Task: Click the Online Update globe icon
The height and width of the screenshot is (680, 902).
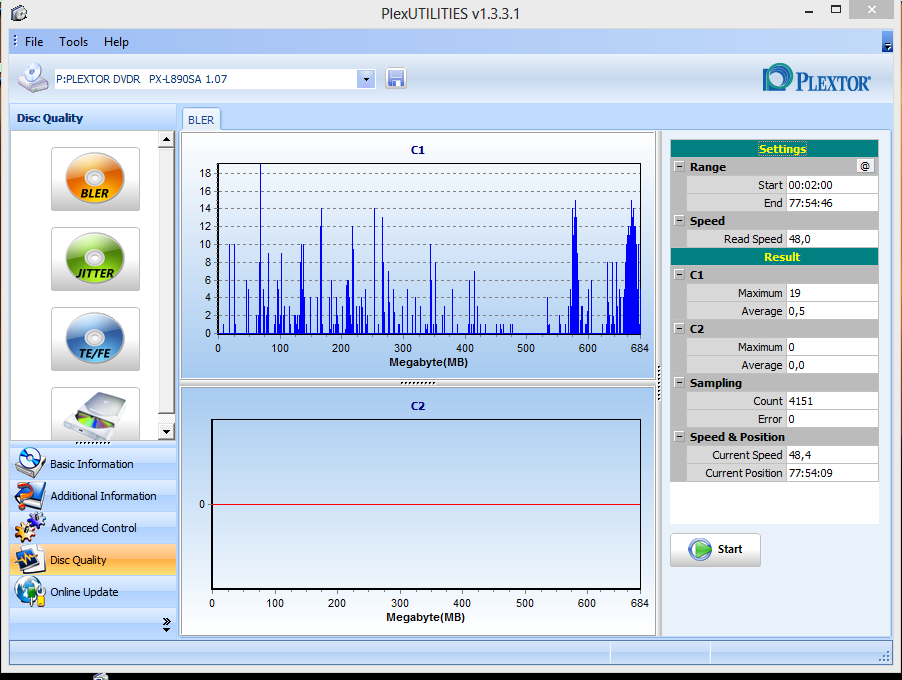Action: coord(29,592)
